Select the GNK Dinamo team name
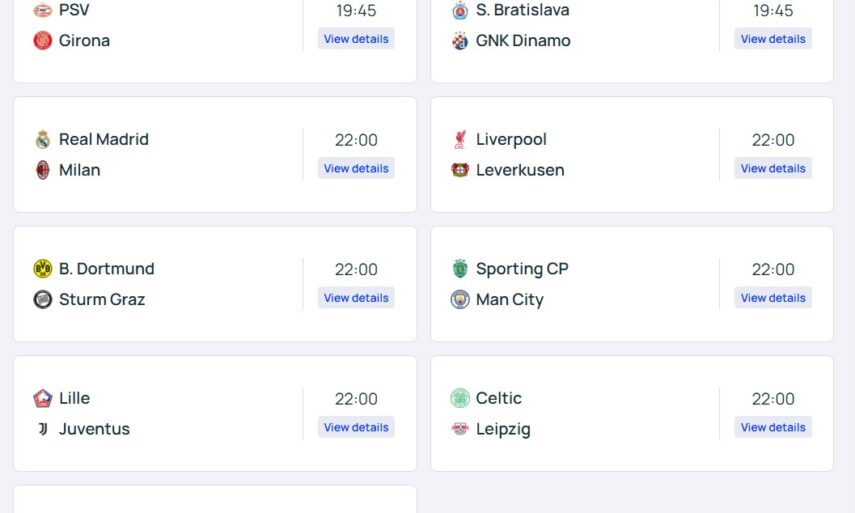 pyautogui.click(x=523, y=41)
